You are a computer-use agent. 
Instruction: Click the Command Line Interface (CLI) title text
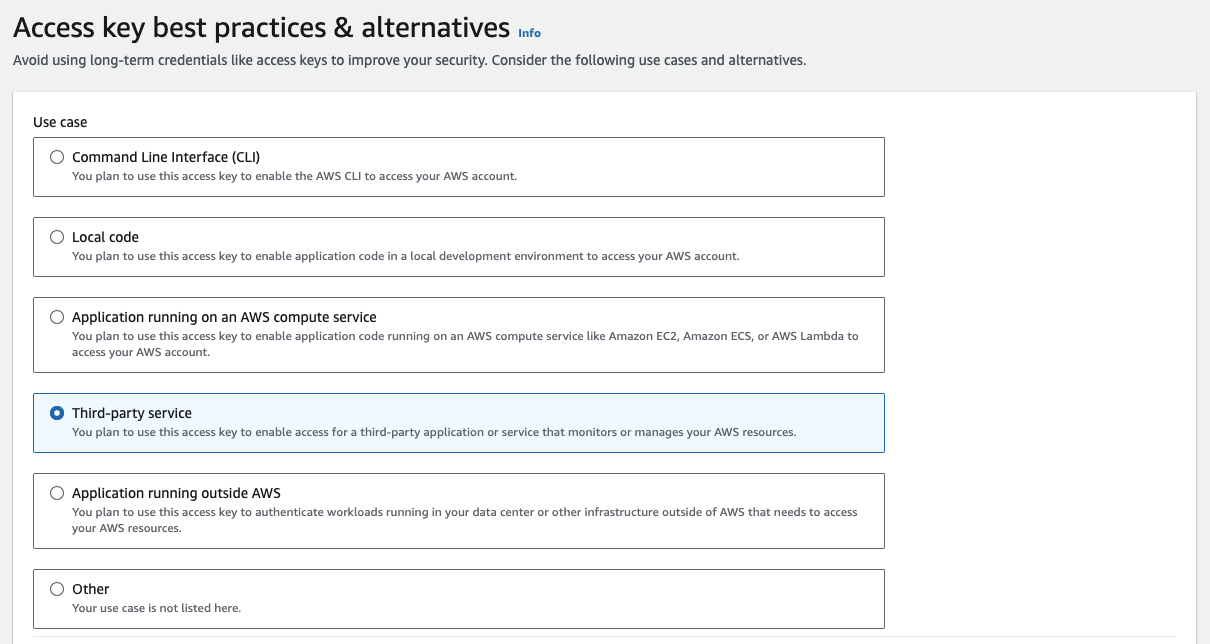166,157
